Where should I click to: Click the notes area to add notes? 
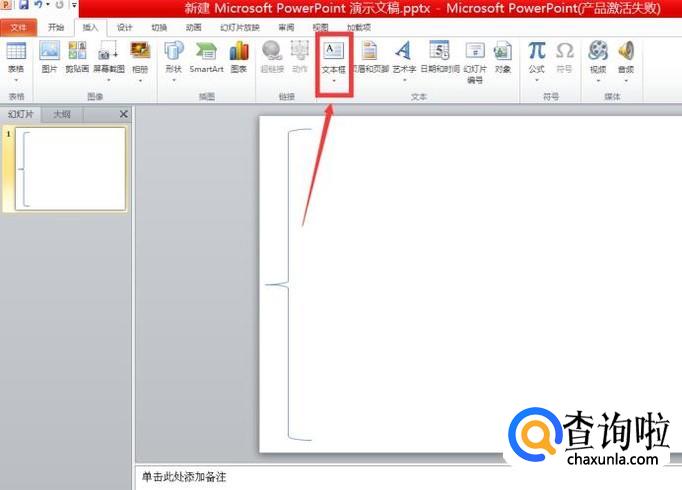(x=400, y=477)
